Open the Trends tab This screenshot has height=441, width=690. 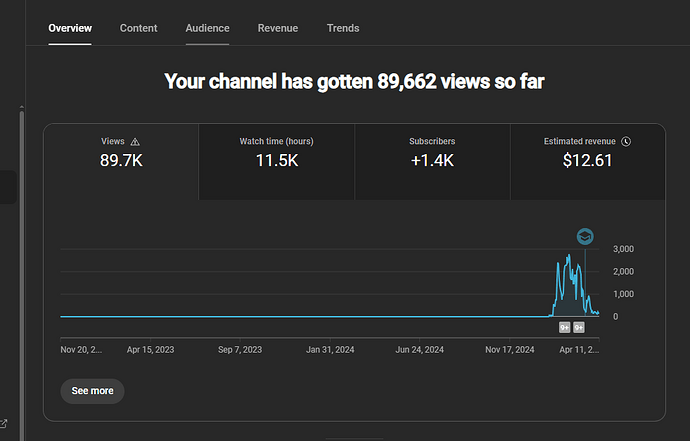(x=343, y=28)
